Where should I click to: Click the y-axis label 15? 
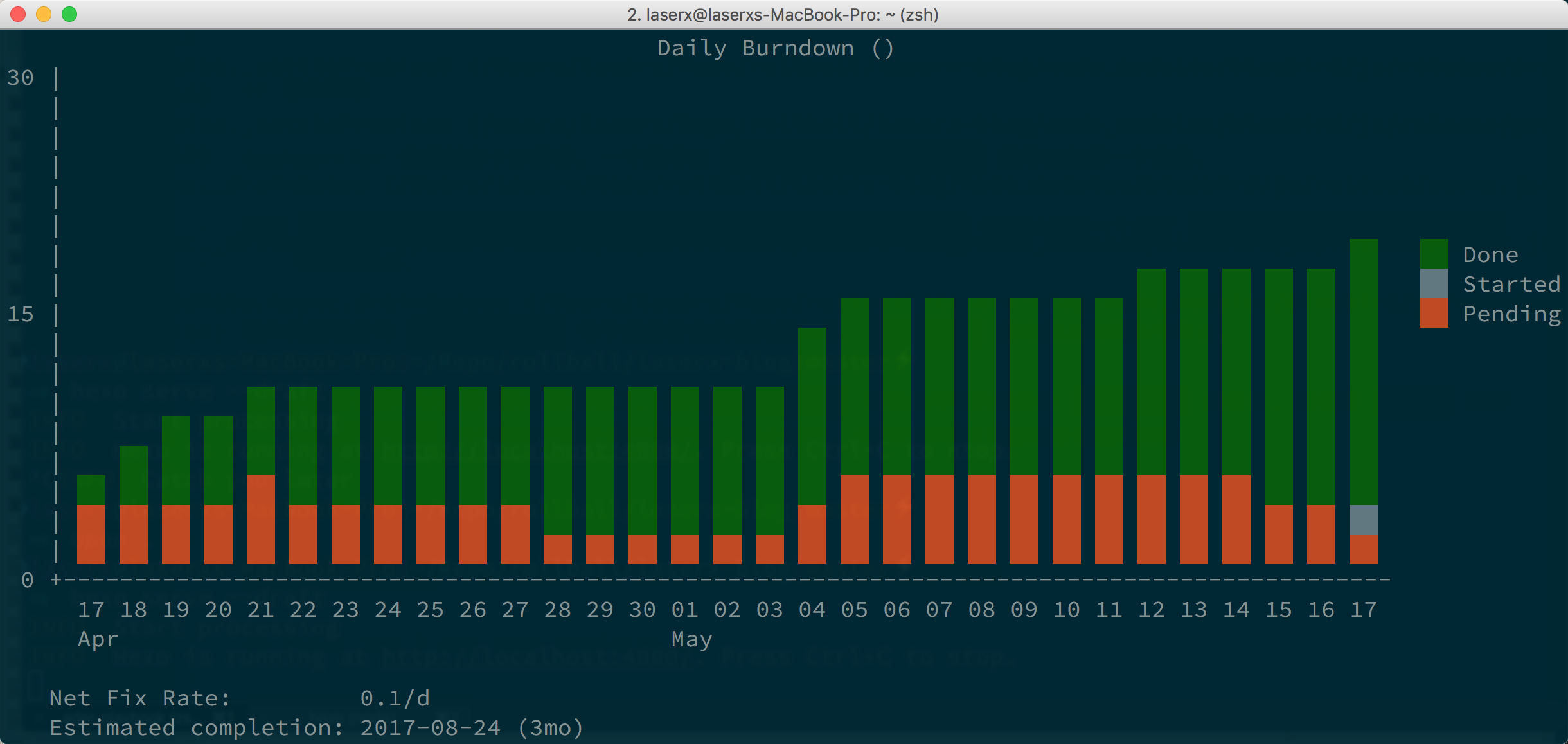point(21,314)
